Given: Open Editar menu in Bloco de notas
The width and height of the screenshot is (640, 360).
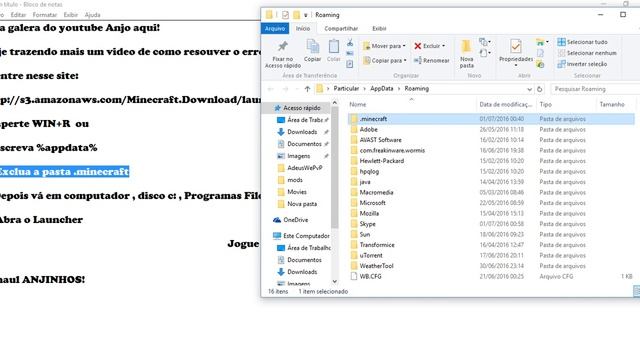Looking at the screenshot, I should coord(18,15).
